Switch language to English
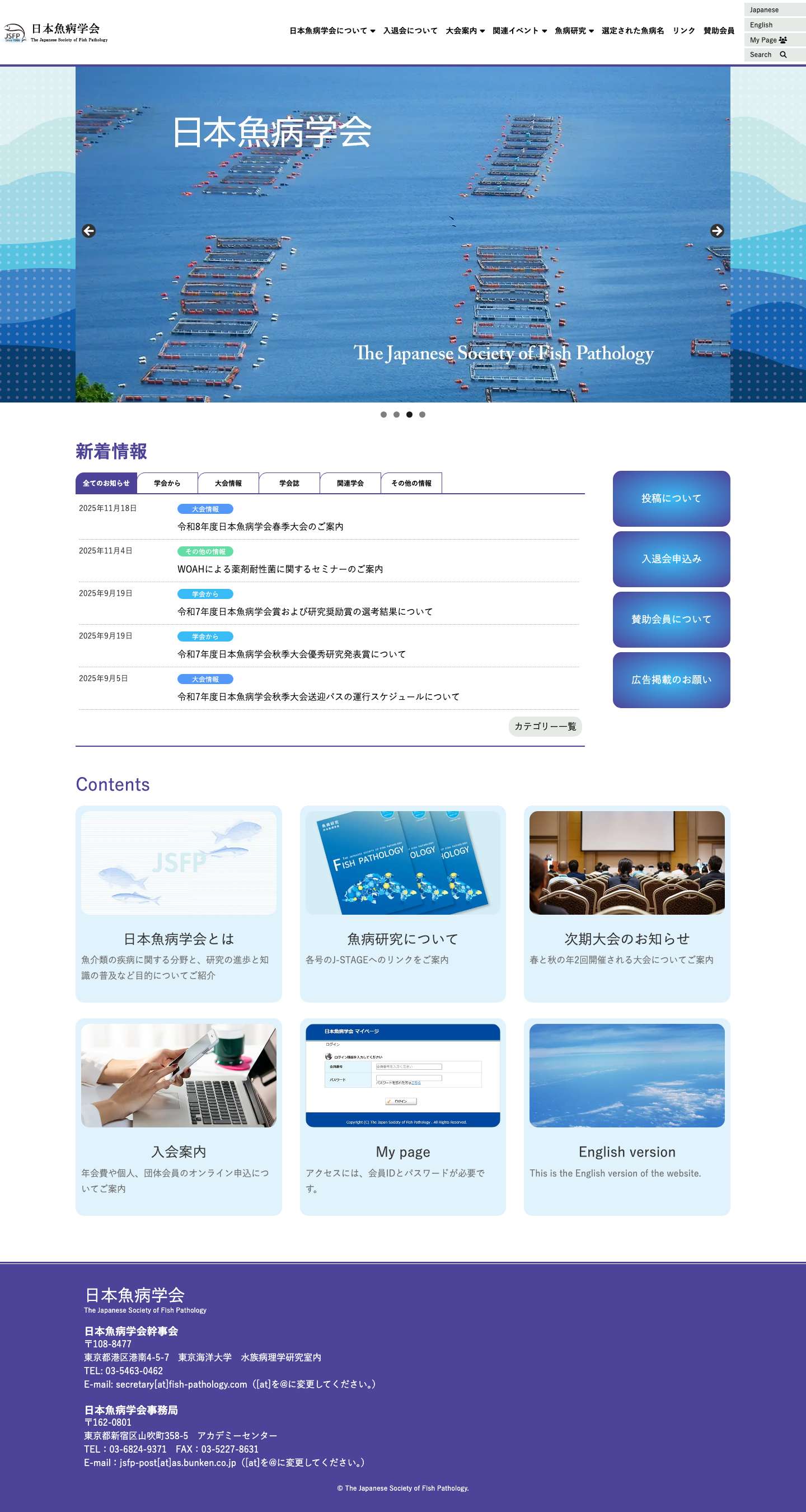 point(775,25)
